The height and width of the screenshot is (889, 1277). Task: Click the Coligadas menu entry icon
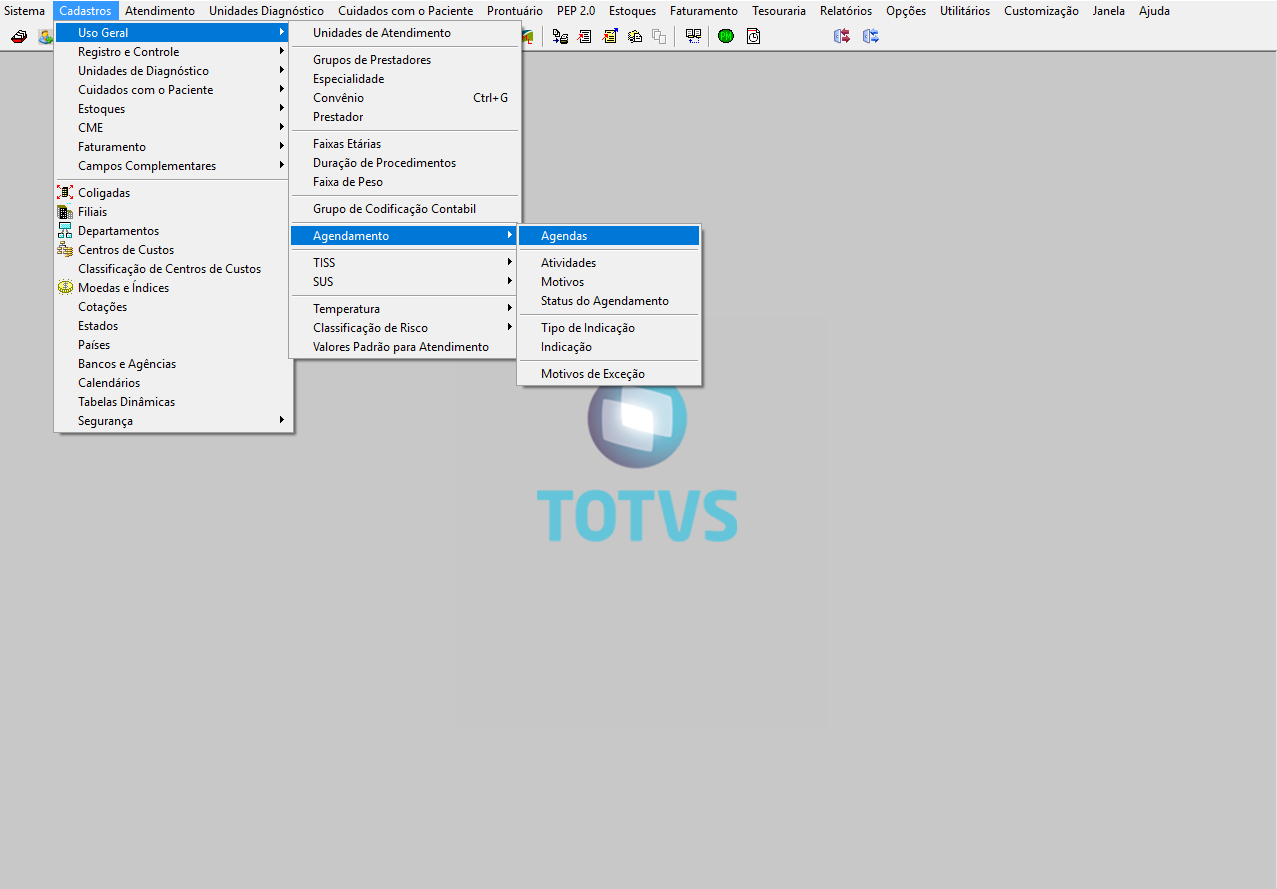[65, 193]
